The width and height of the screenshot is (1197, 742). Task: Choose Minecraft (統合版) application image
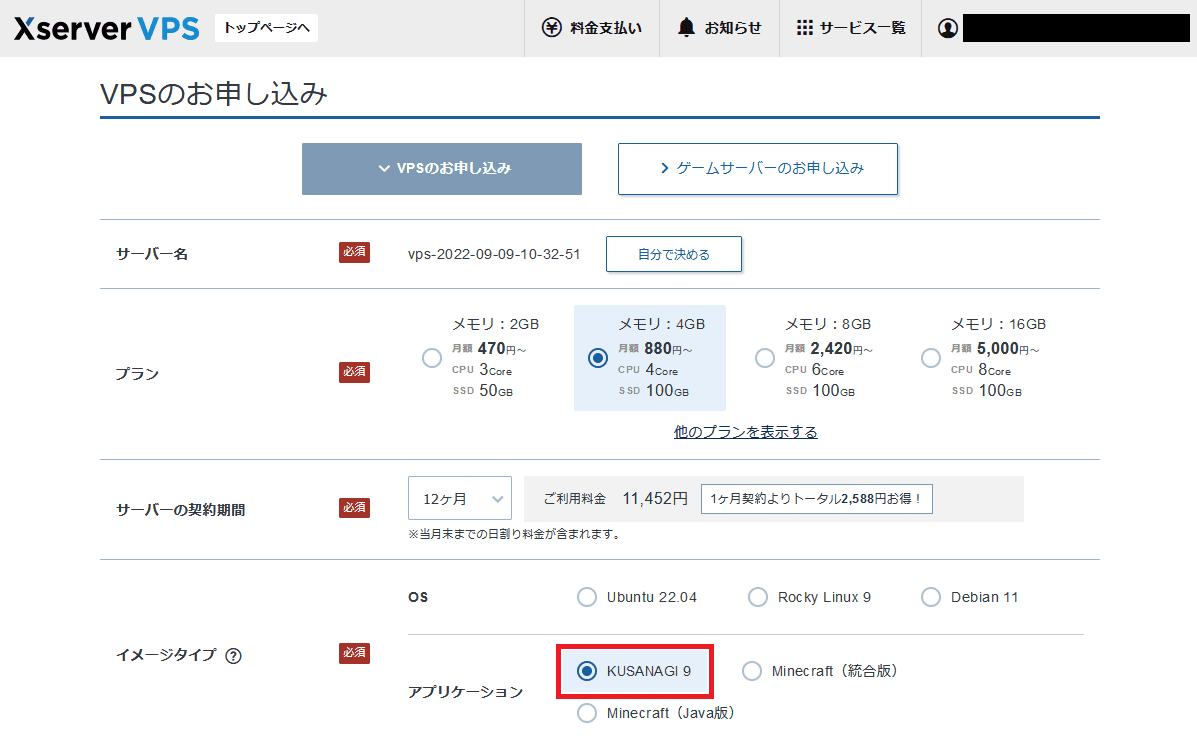(x=751, y=671)
